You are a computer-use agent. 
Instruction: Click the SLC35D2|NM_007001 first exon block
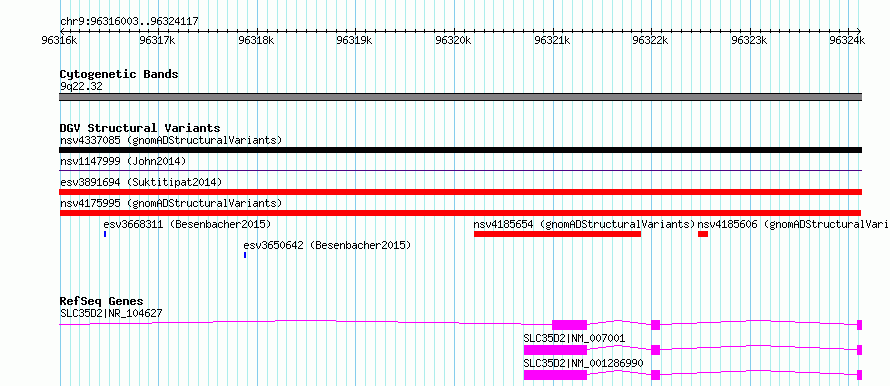point(555,350)
